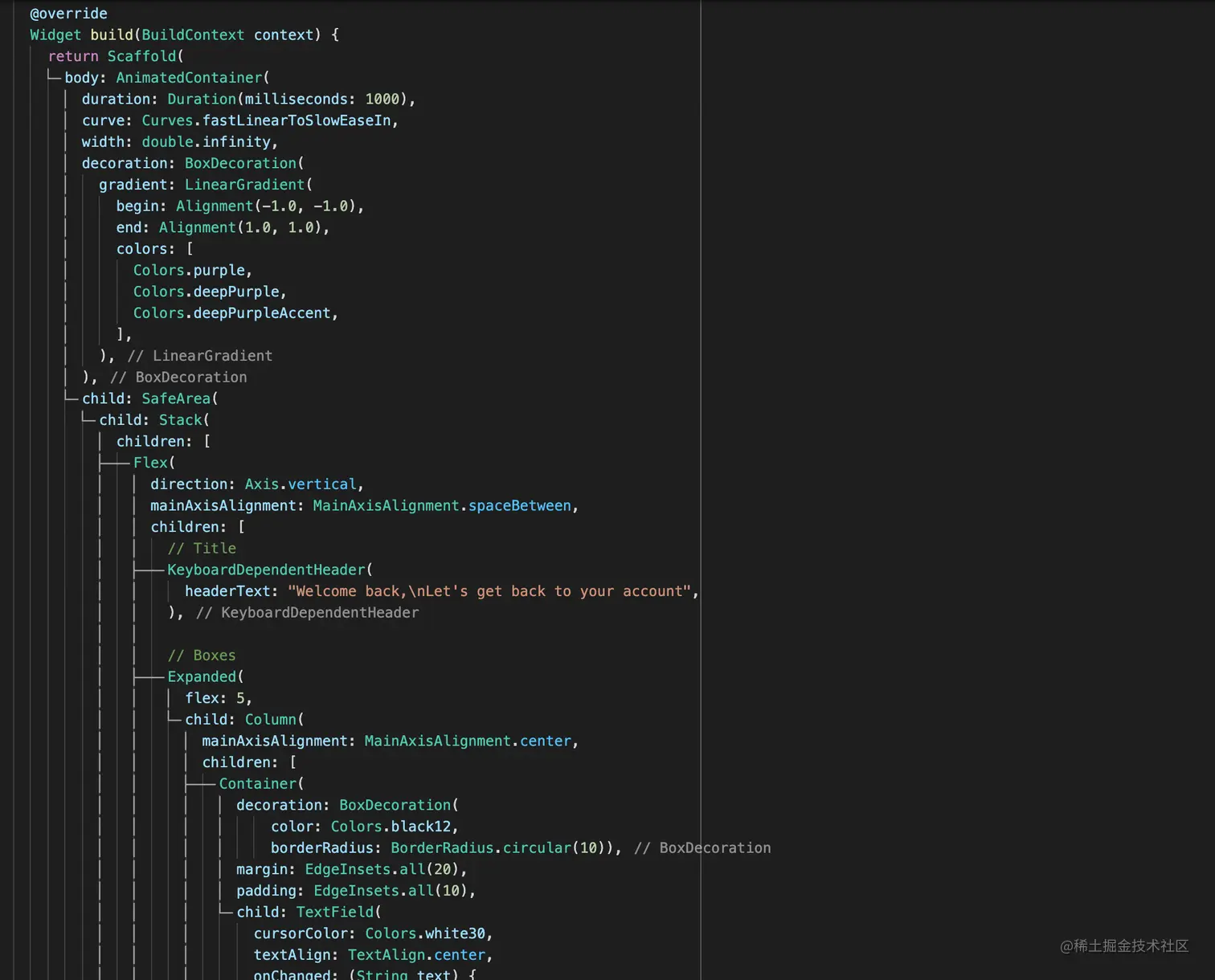
Task: Click margin EdgeInsets.all(20) line
Action: (x=351, y=870)
